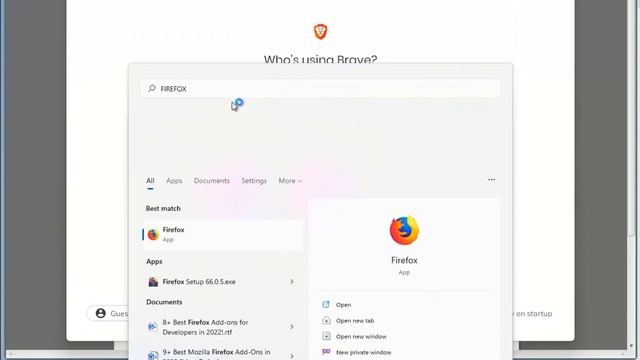640x360 pixels.
Task: Select Firefox Setup 66.0.5.exe result
Action: click(x=223, y=282)
